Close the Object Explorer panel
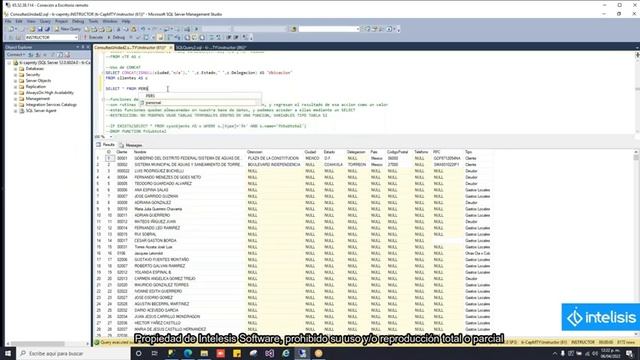 [88, 47]
